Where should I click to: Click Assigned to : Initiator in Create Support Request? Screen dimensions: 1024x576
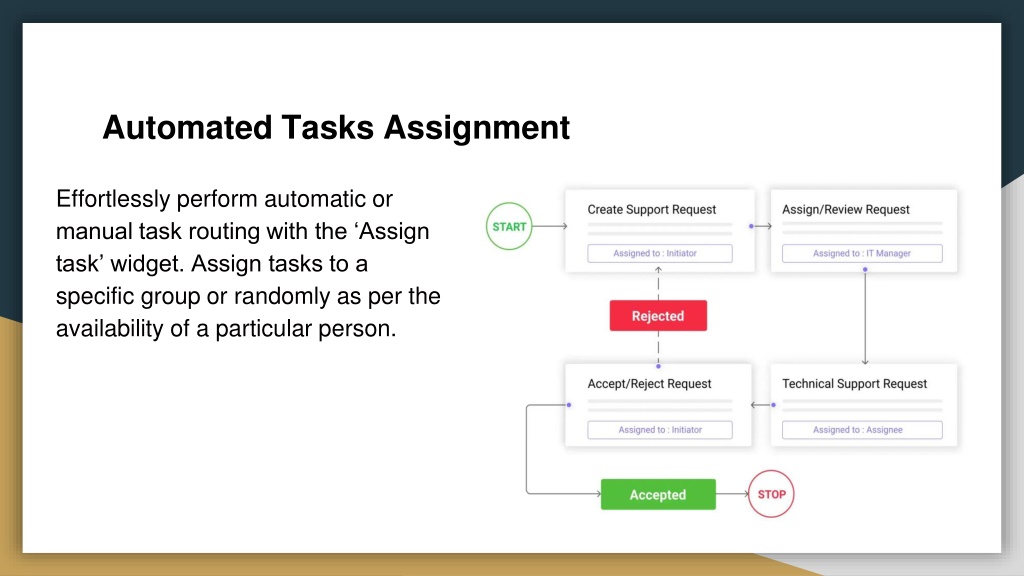click(x=660, y=253)
